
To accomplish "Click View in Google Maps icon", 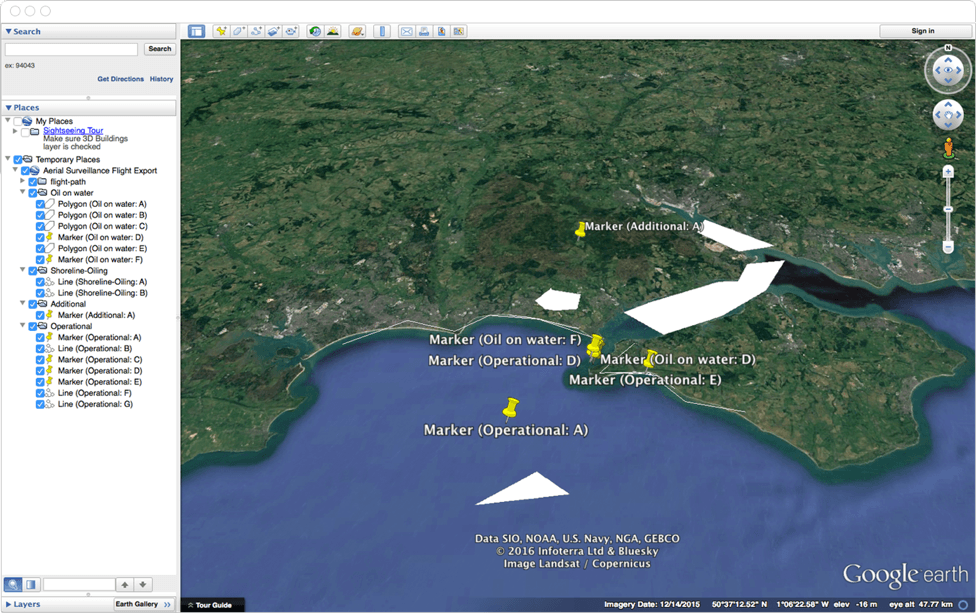I will tap(459, 31).
